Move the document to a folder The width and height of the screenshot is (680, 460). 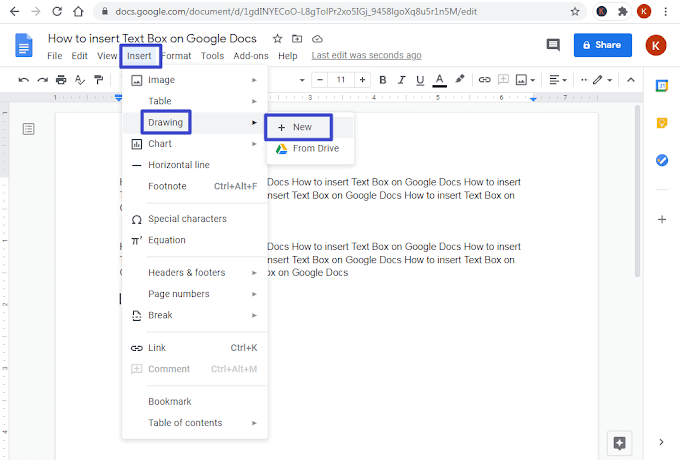point(297,39)
